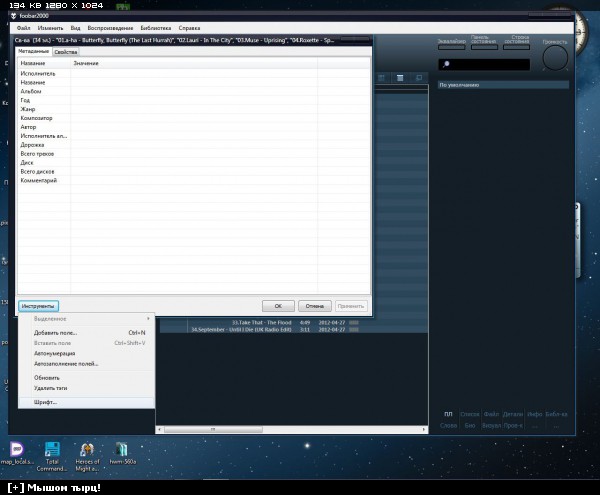Open the Вид menu
Viewport: 600px width, 495px height.
[x=75, y=28]
